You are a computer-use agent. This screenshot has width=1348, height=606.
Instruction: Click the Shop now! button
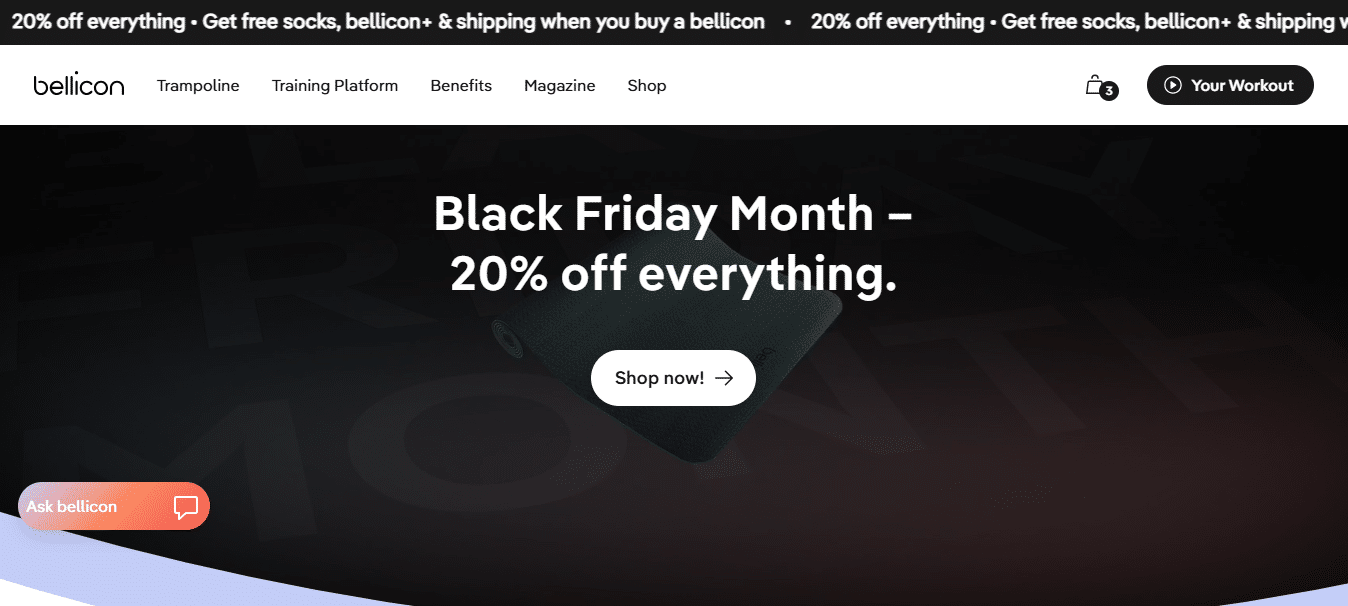pos(673,377)
